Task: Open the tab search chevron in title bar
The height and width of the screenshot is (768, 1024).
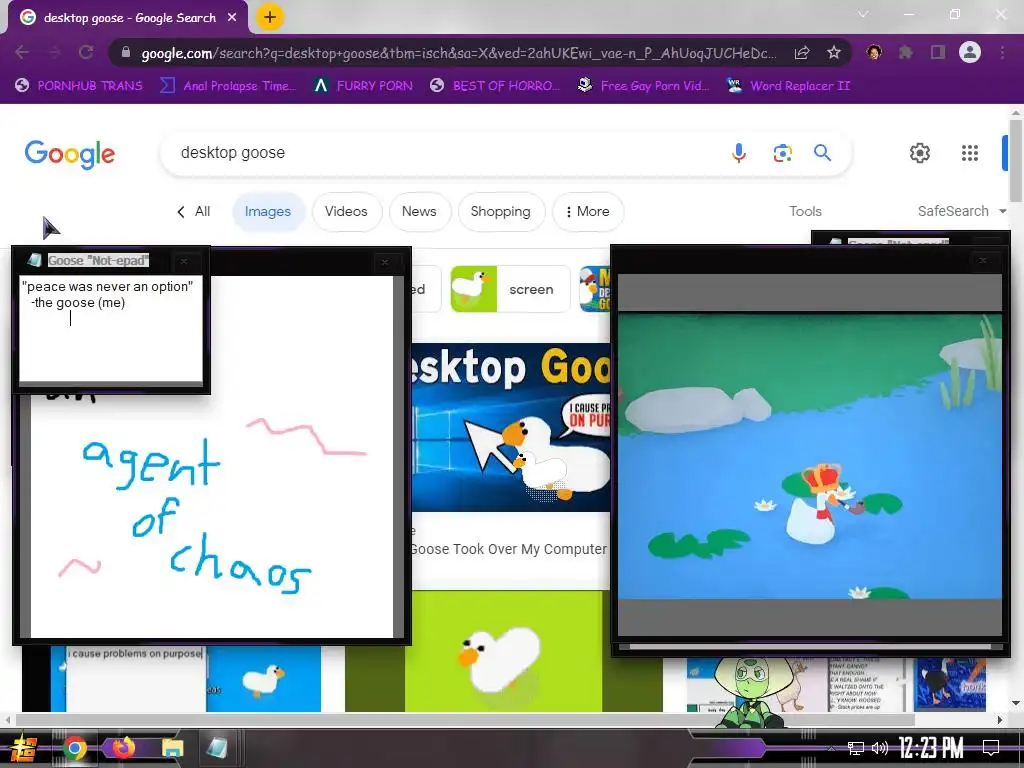Action: point(863,14)
